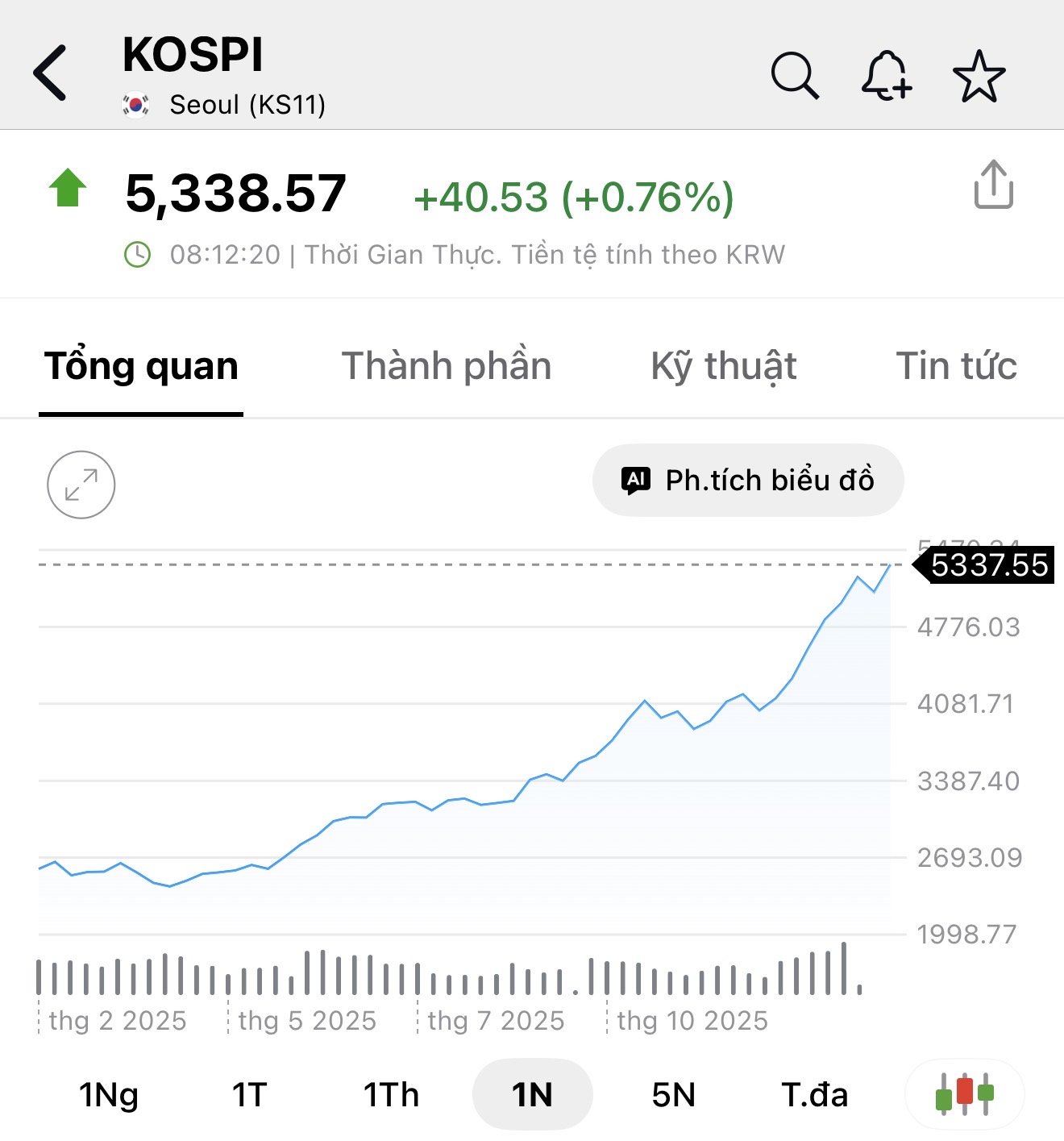Tap the green up-arrow price indicator
The width and height of the screenshot is (1064, 1141).
click(68, 188)
